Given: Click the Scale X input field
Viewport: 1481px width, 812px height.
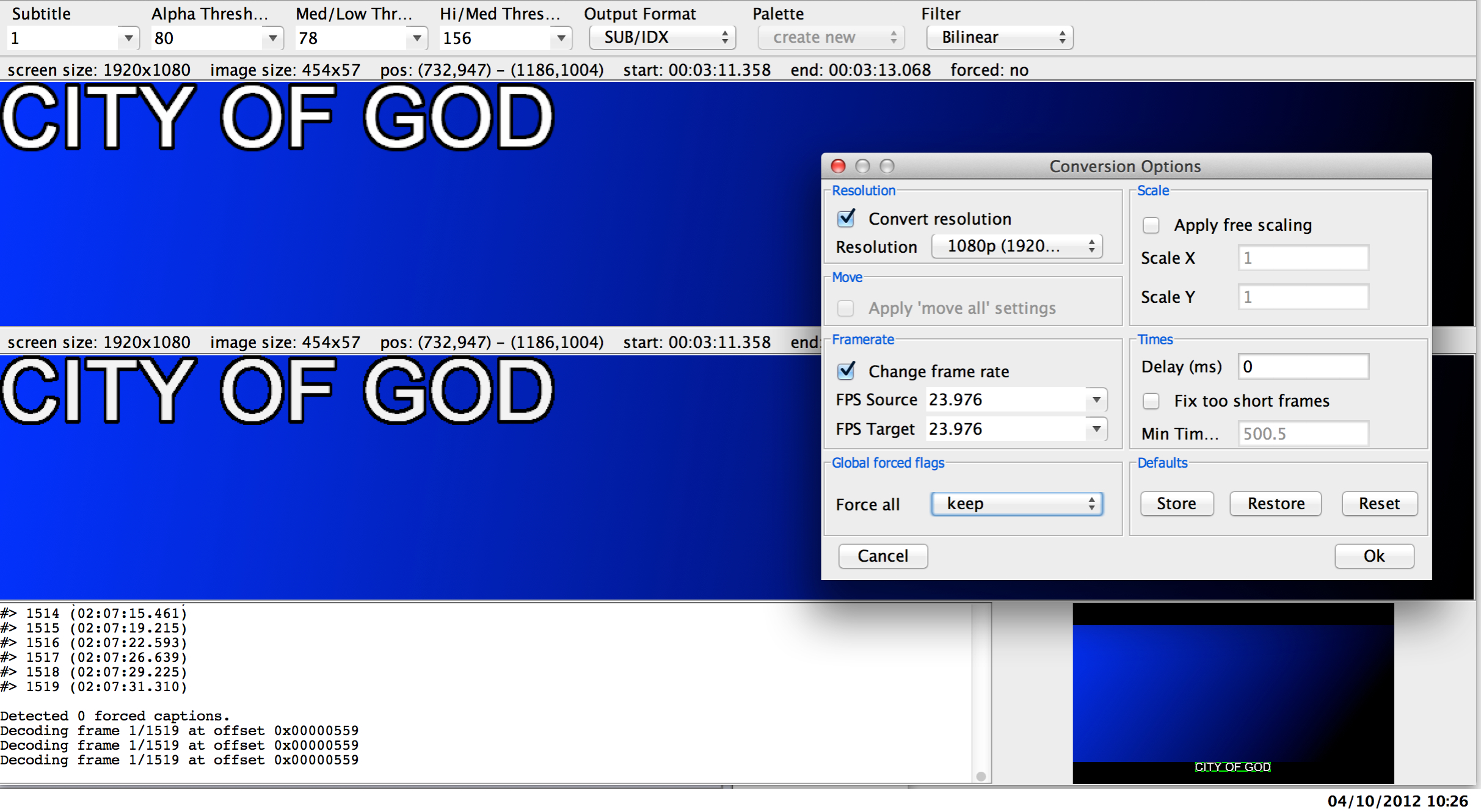Looking at the screenshot, I should pyautogui.click(x=1303, y=258).
